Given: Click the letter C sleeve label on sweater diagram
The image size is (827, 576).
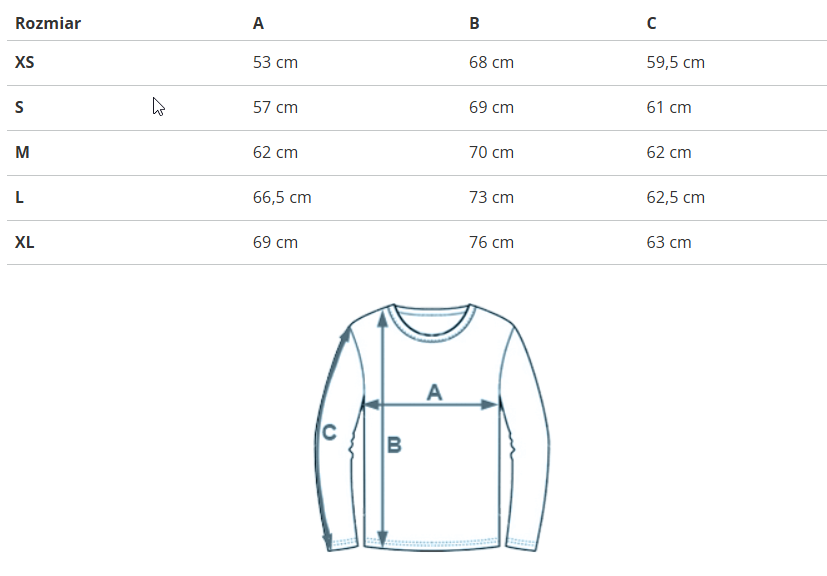Looking at the screenshot, I should [x=329, y=433].
